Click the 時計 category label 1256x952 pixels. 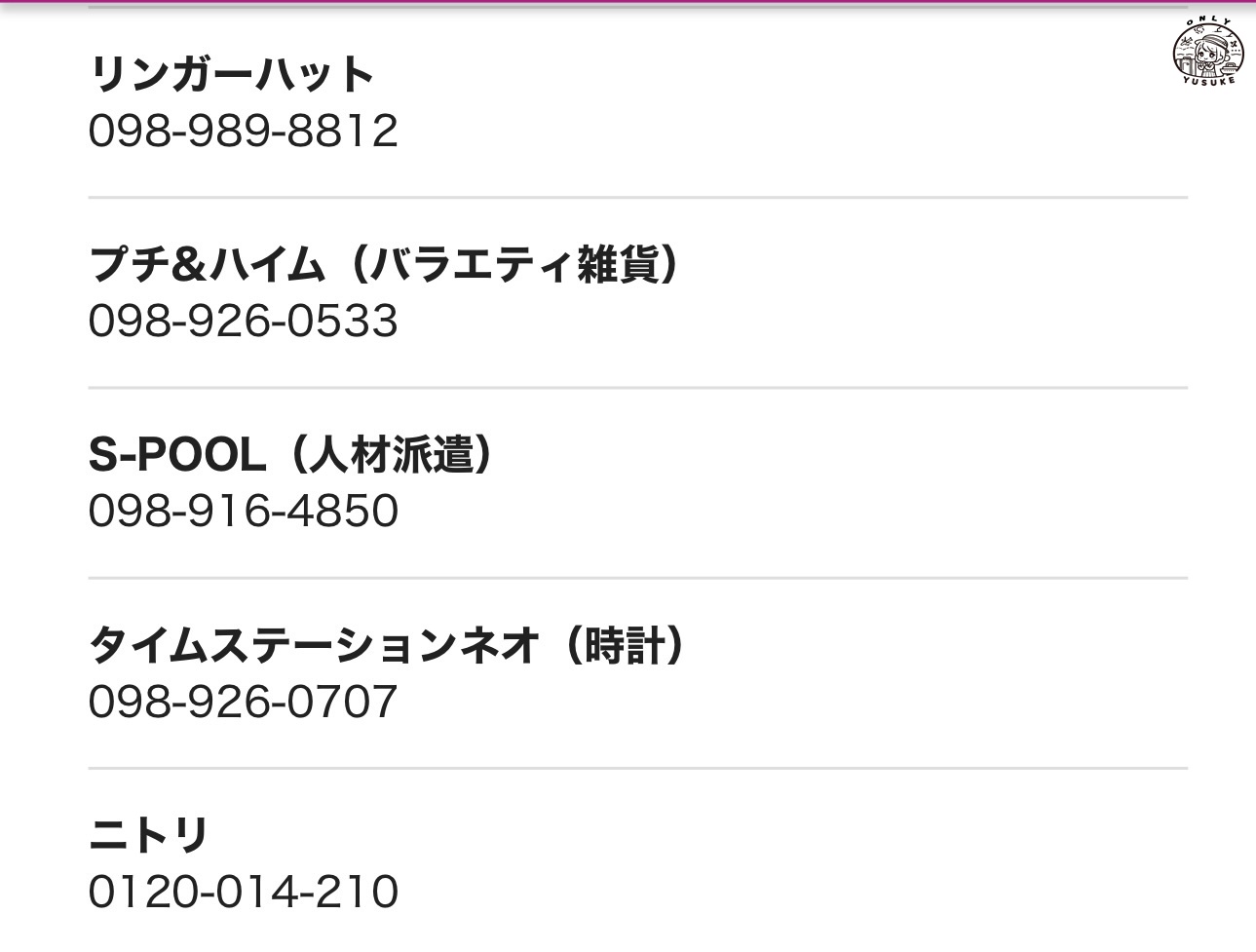tap(625, 645)
